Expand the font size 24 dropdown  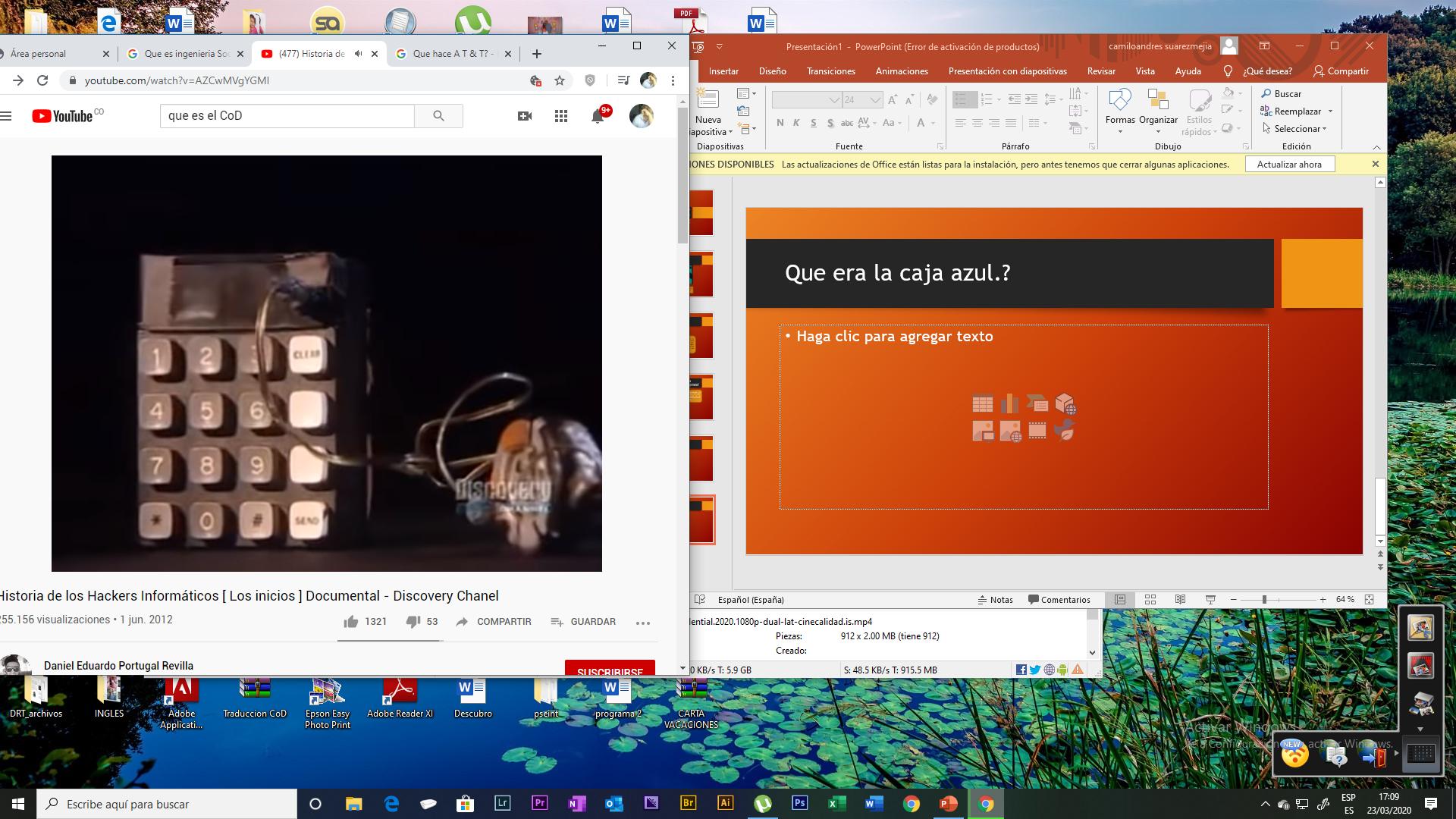(x=875, y=99)
